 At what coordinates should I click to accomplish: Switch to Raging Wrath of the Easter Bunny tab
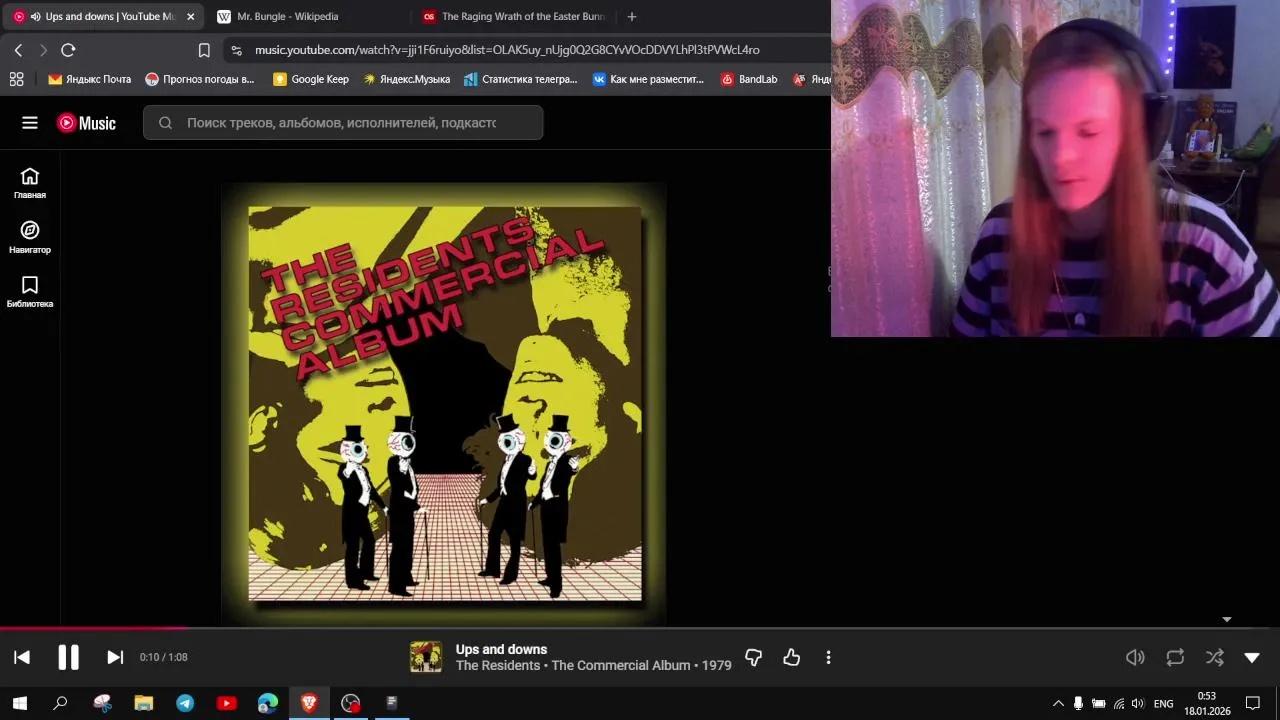(512, 16)
